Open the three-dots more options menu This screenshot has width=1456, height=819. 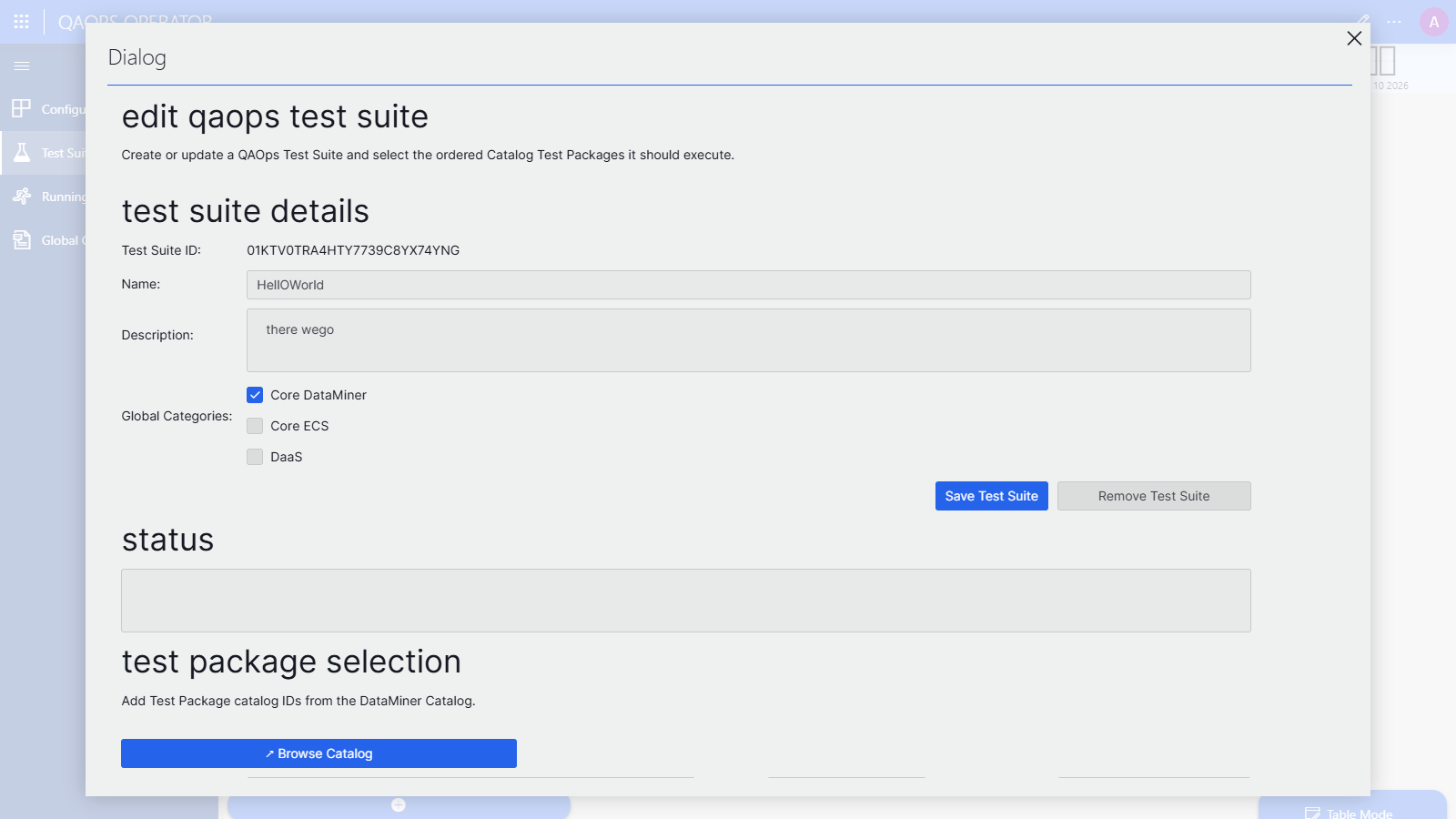[x=1394, y=22]
